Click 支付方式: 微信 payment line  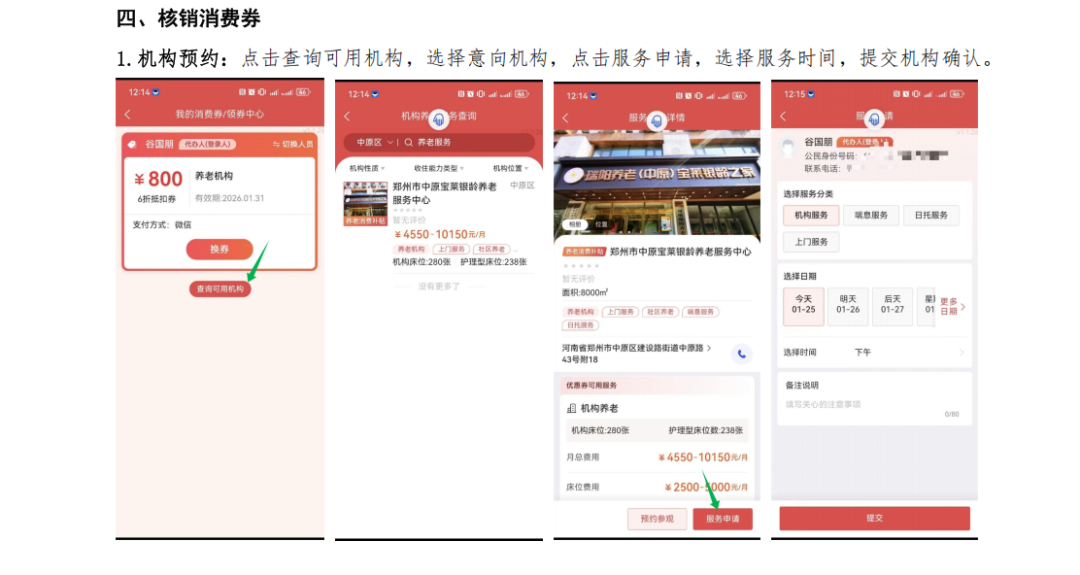pyautogui.click(x=162, y=224)
